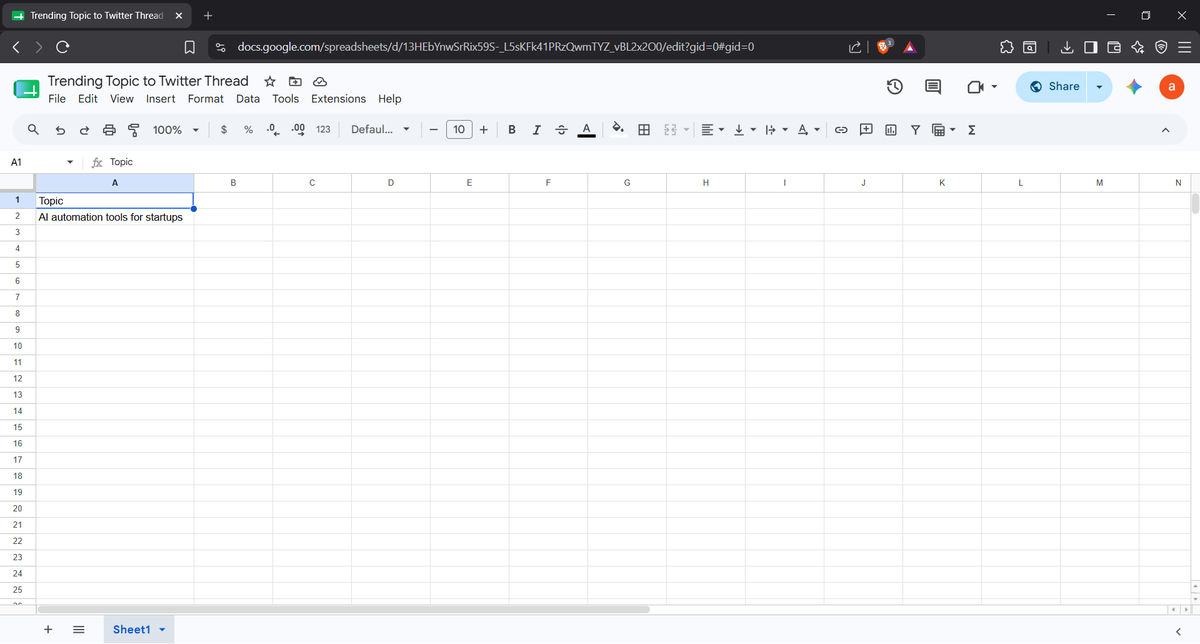Click the search menus magnifier icon
Viewport: 1200px width, 644px height.
click(x=34, y=130)
